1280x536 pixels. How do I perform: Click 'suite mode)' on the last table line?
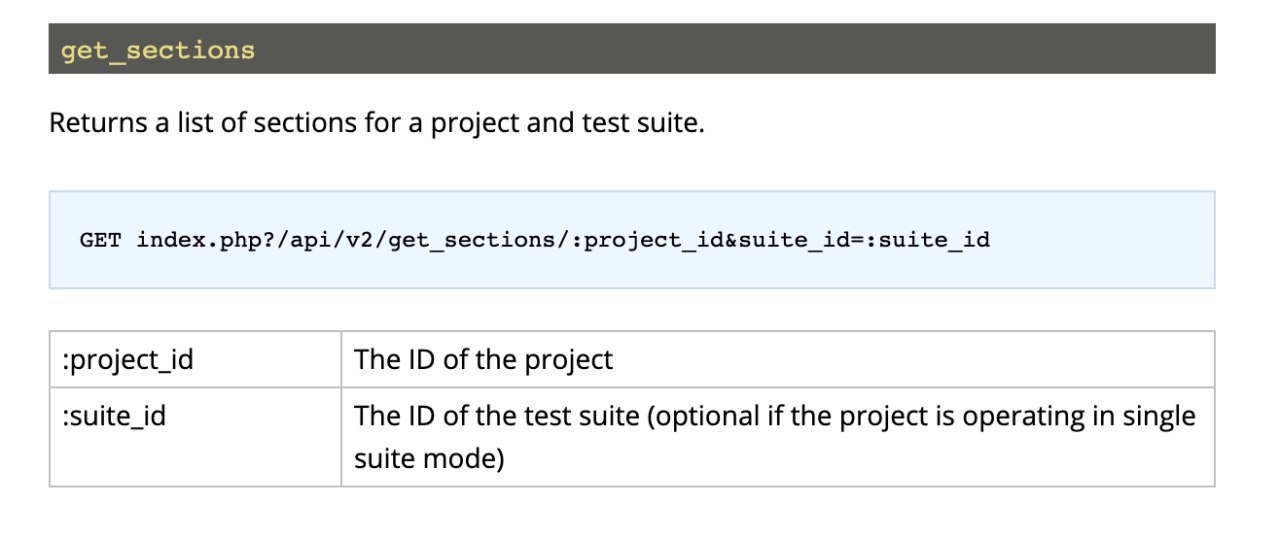429,460
